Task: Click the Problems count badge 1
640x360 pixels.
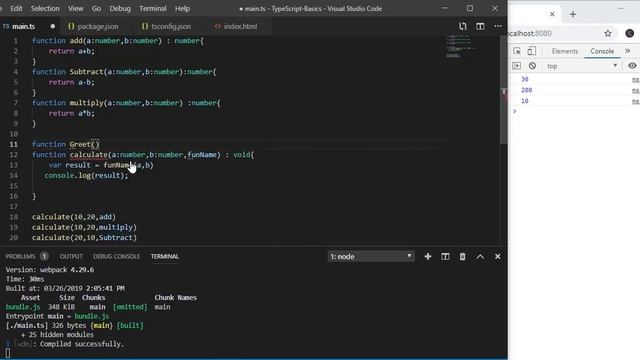Action: (44, 256)
